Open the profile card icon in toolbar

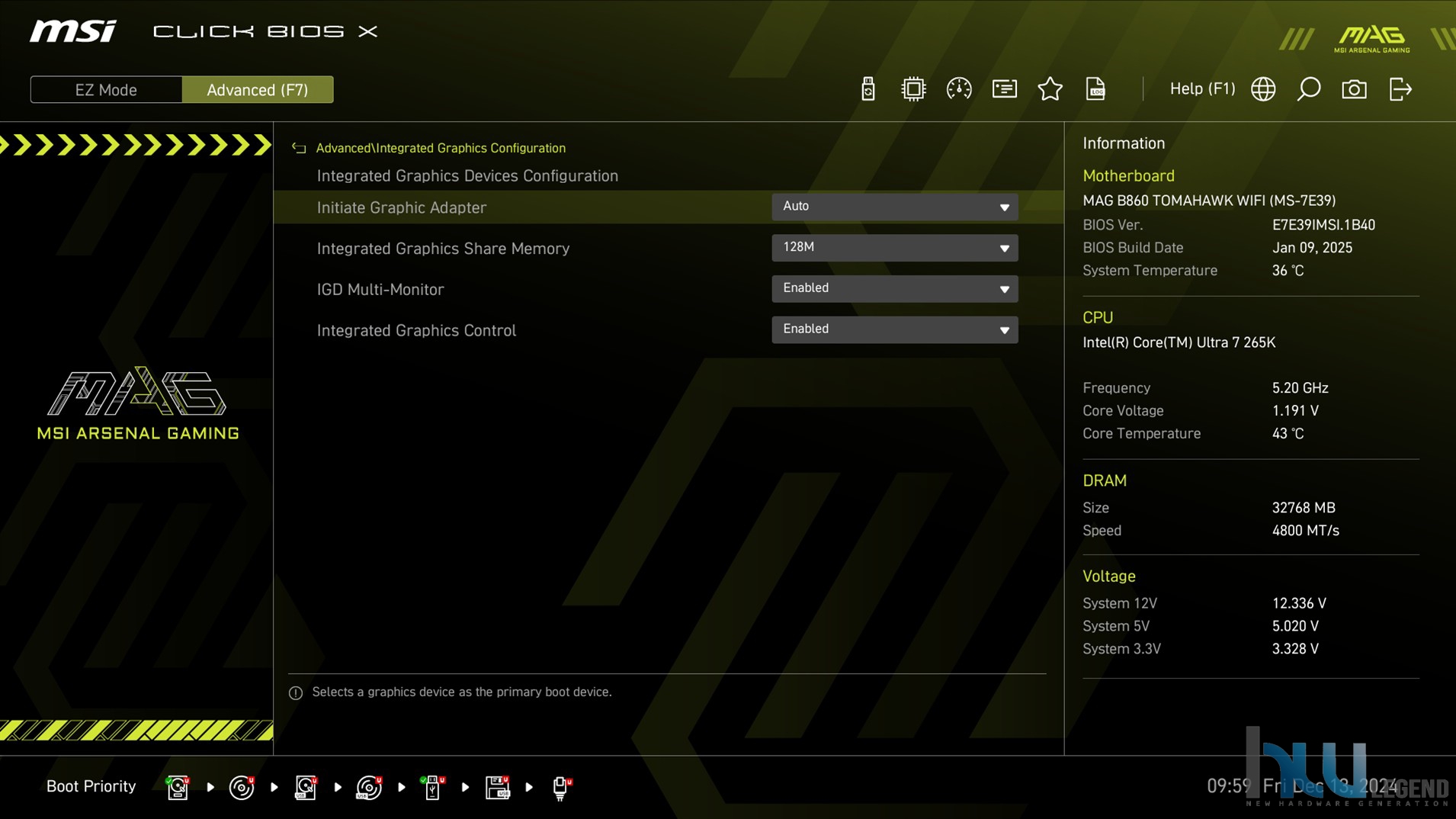1004,89
